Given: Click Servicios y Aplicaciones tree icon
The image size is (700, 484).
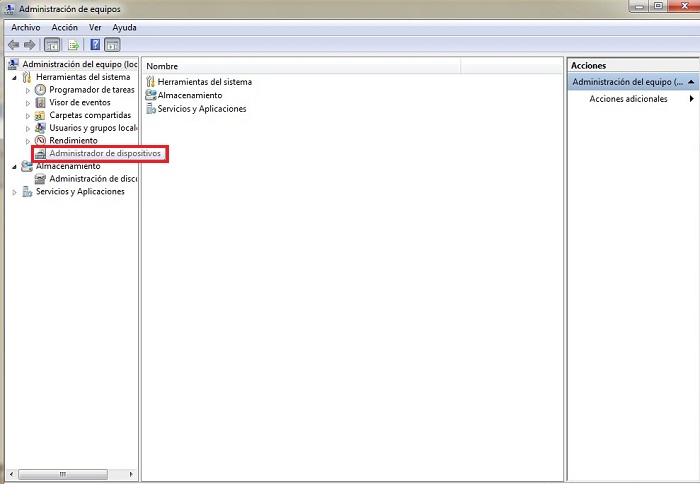Looking at the screenshot, I should click(27, 192).
